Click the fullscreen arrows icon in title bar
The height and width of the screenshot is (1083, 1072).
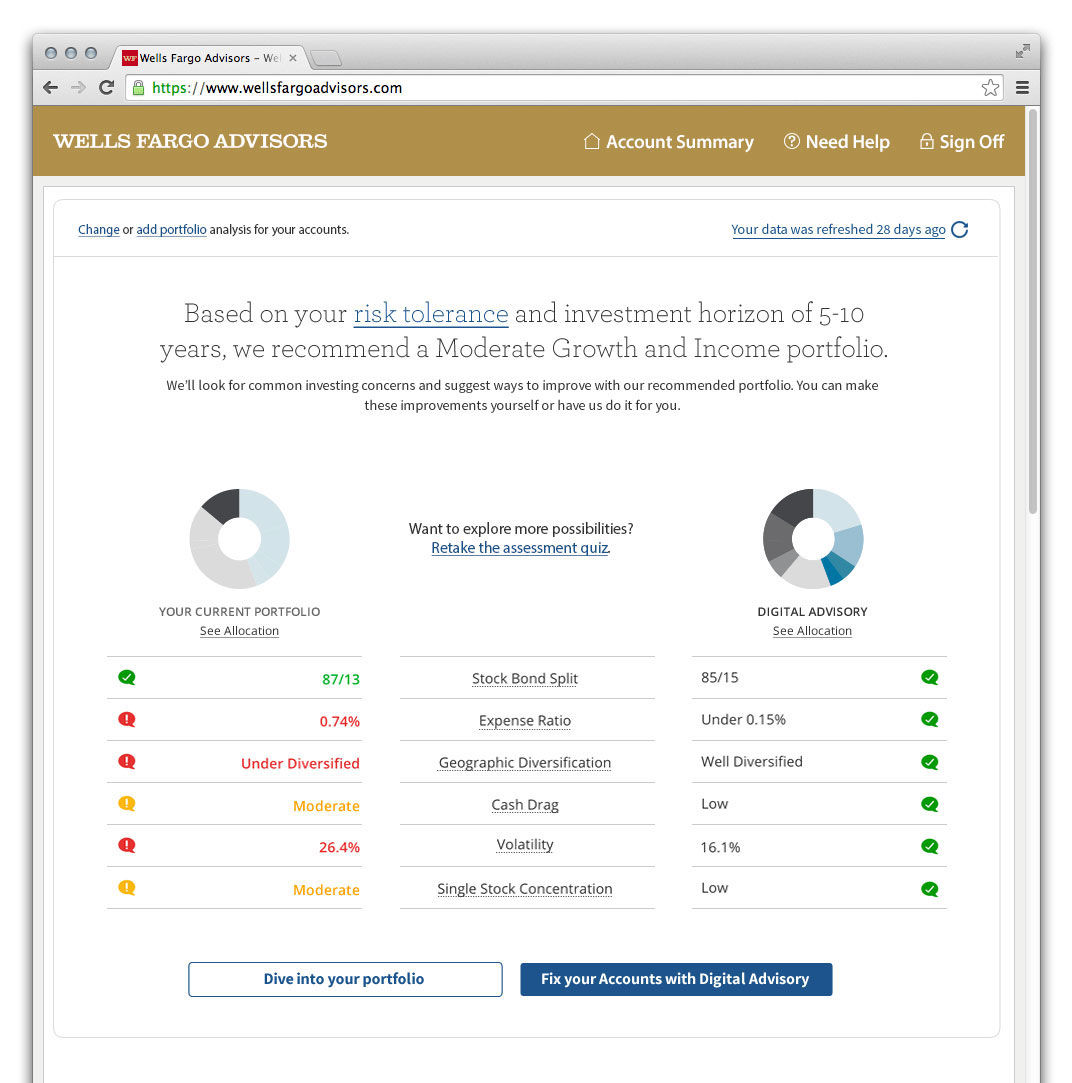pyautogui.click(x=1022, y=51)
